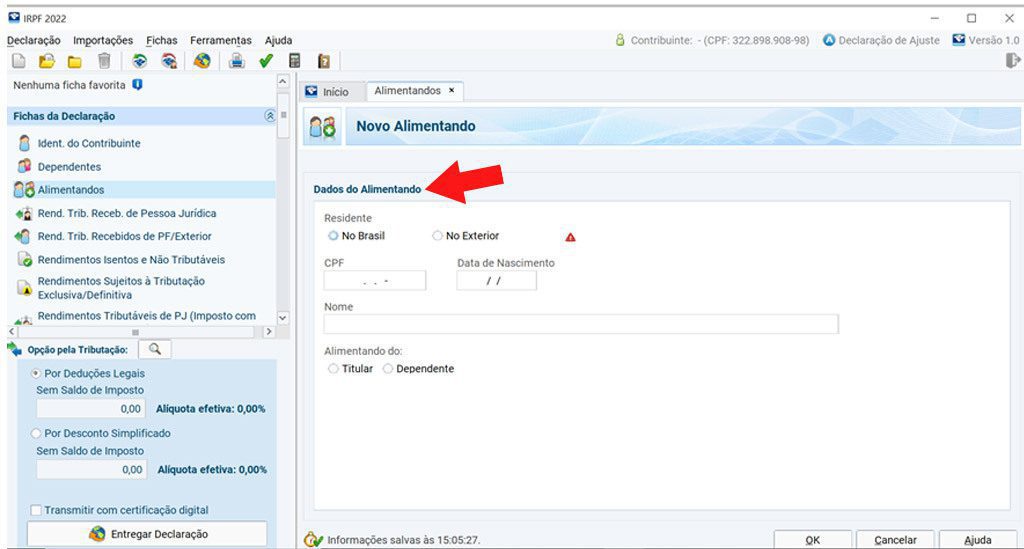Click the Novo Alimentando header people icon
The width and height of the screenshot is (1024, 549).
coord(322,127)
